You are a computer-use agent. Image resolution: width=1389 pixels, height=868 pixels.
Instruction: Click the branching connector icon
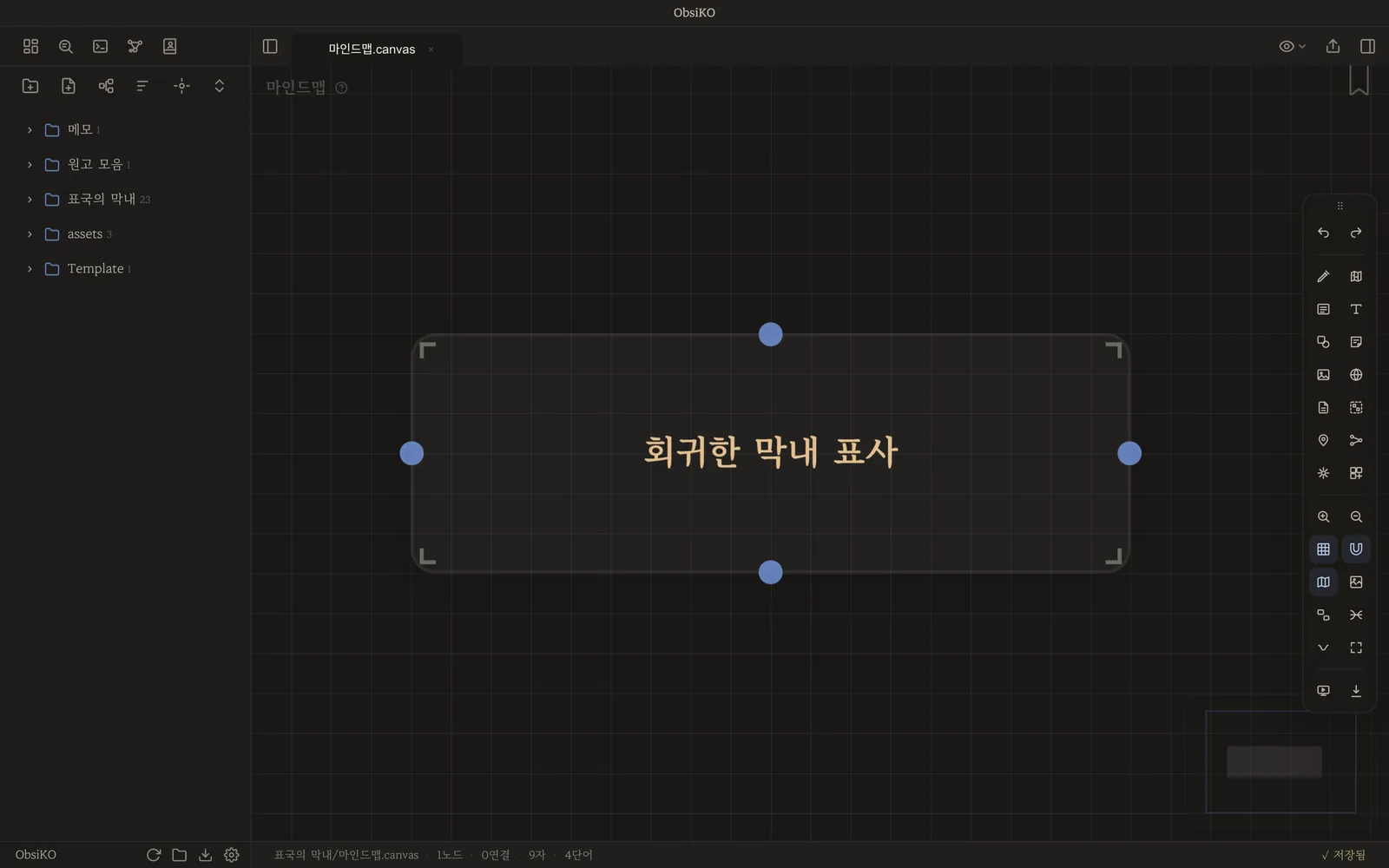tap(1356, 440)
